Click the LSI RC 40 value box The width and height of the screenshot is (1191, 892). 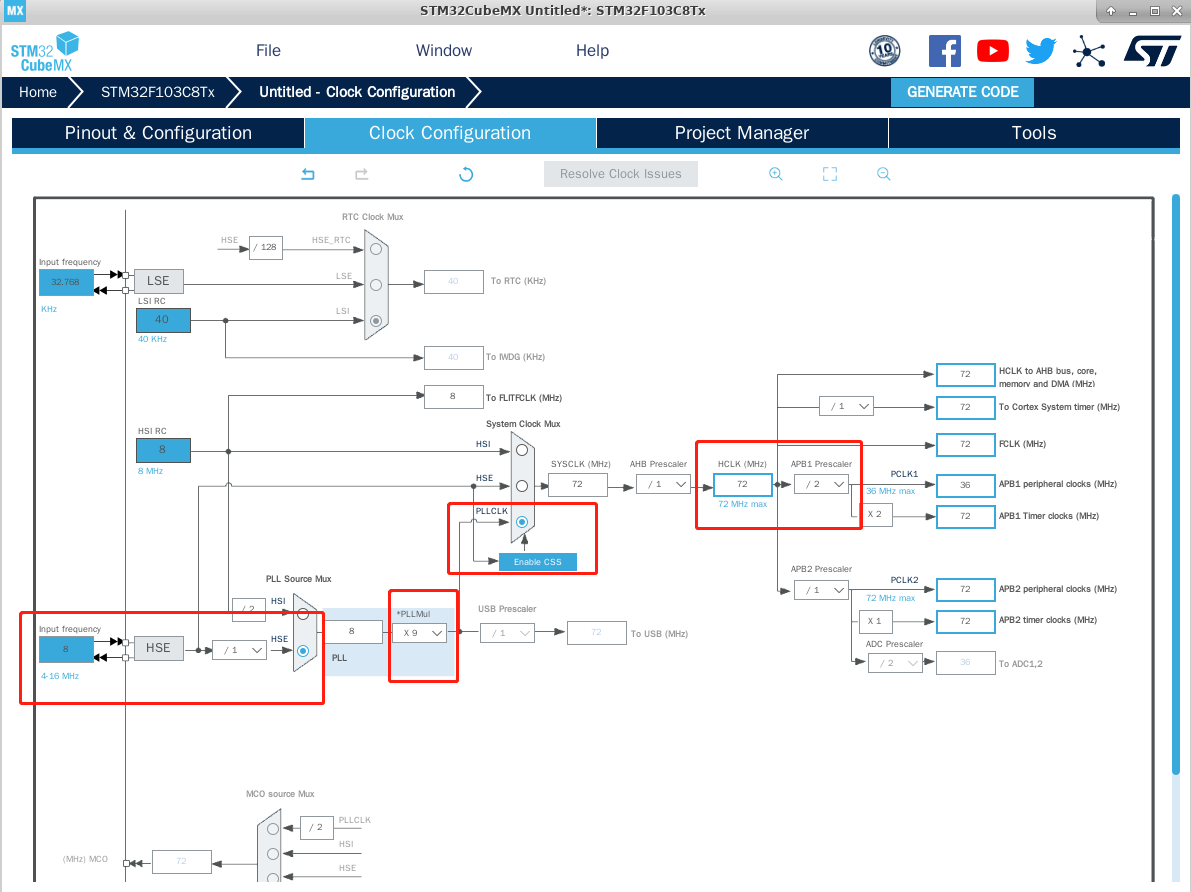[163, 320]
